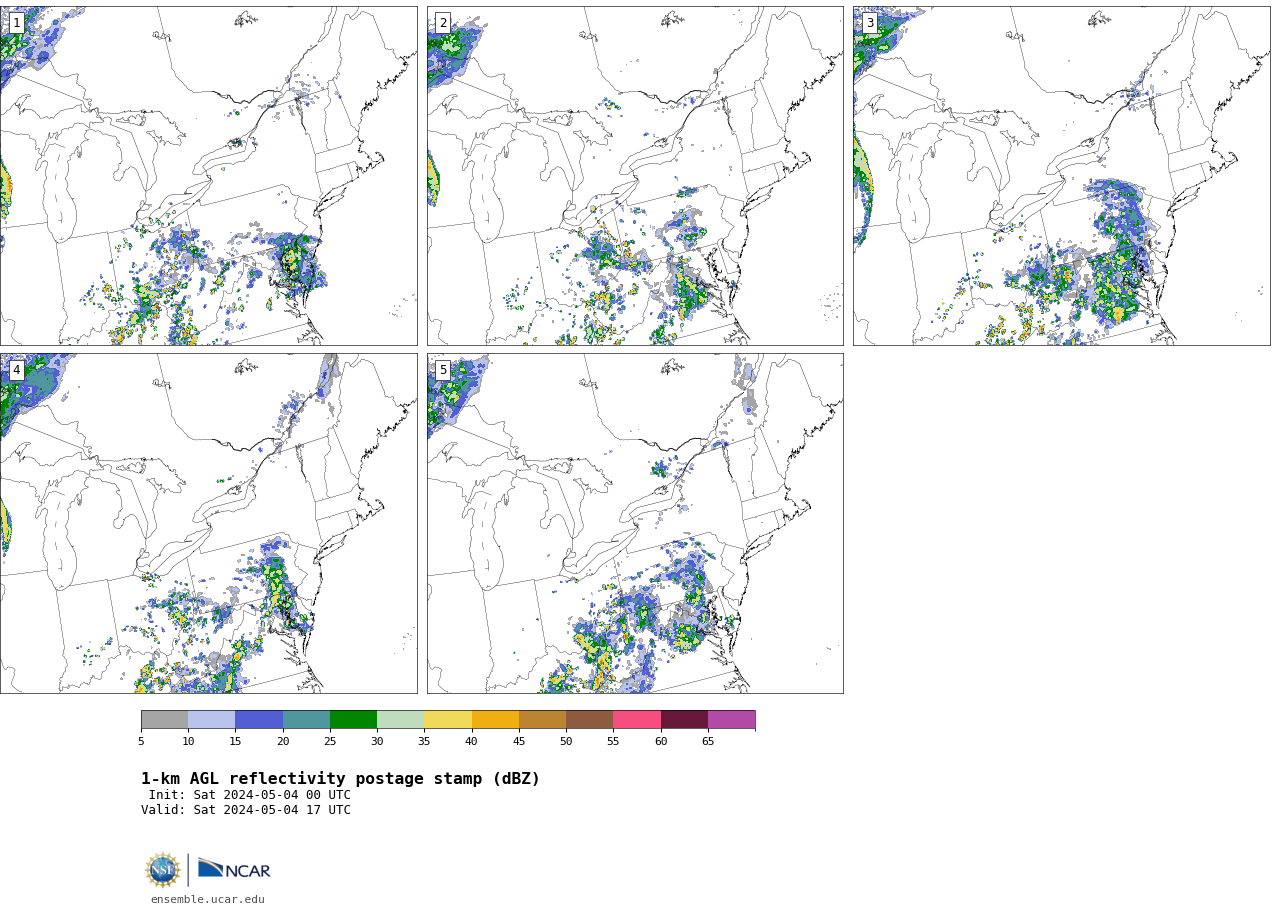
Task: Click the member label box numbered 1
Action: click(x=16, y=23)
